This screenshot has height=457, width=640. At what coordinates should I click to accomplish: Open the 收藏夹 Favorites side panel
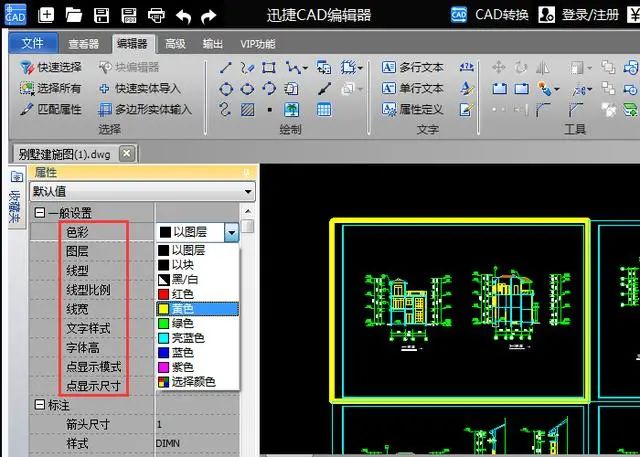16,198
